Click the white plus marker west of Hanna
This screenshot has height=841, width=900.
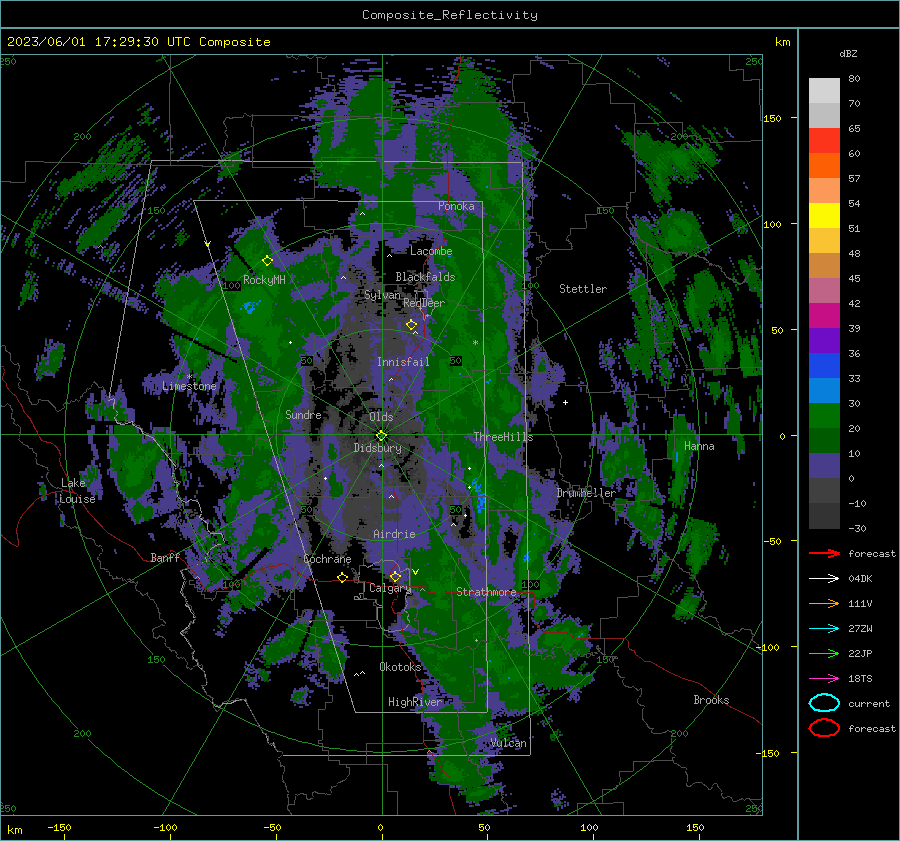point(565,402)
